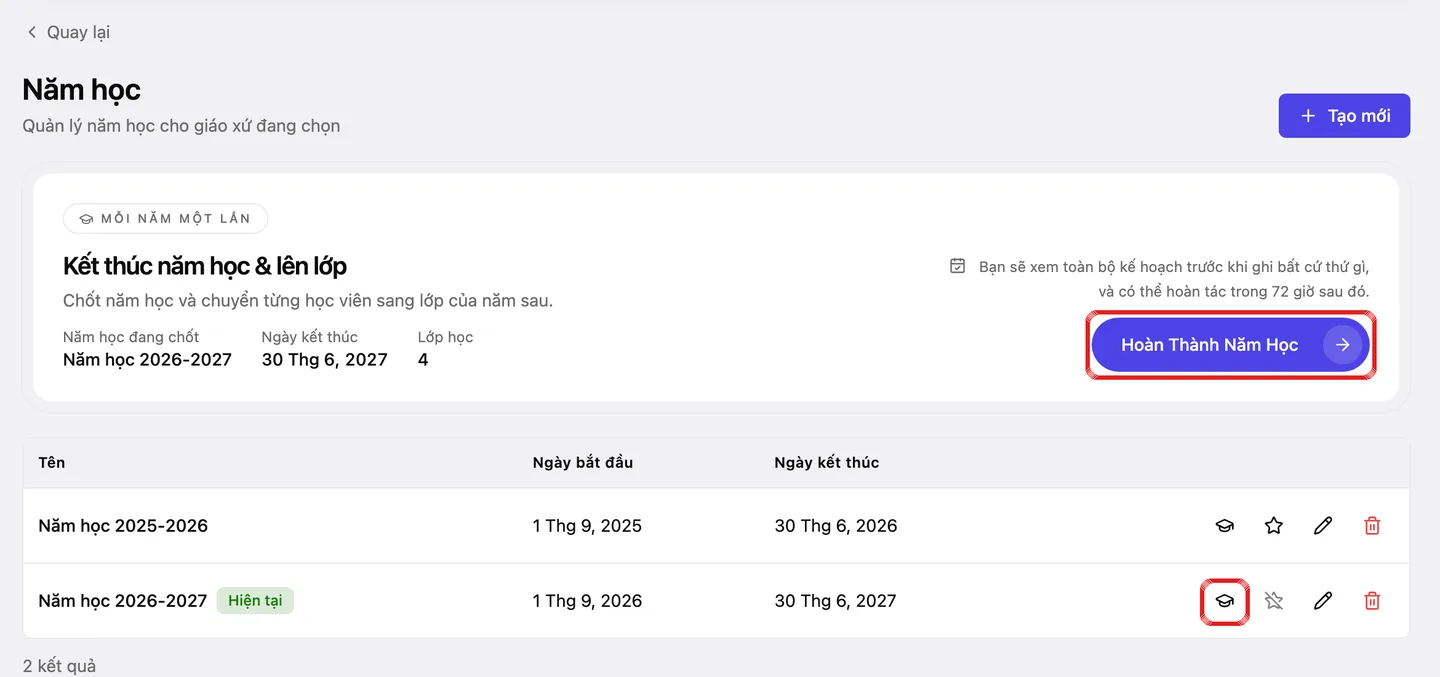This screenshot has width=1440, height=677.
Task: Click the Ngày kết thúc column header
Action: click(827, 462)
